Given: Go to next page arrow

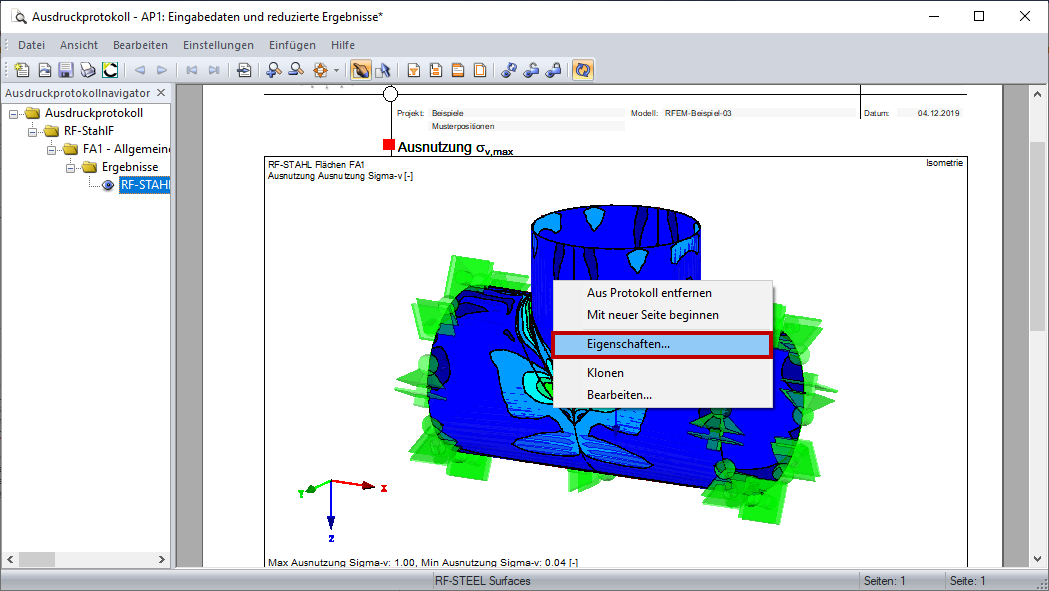Looking at the screenshot, I should pos(162,70).
